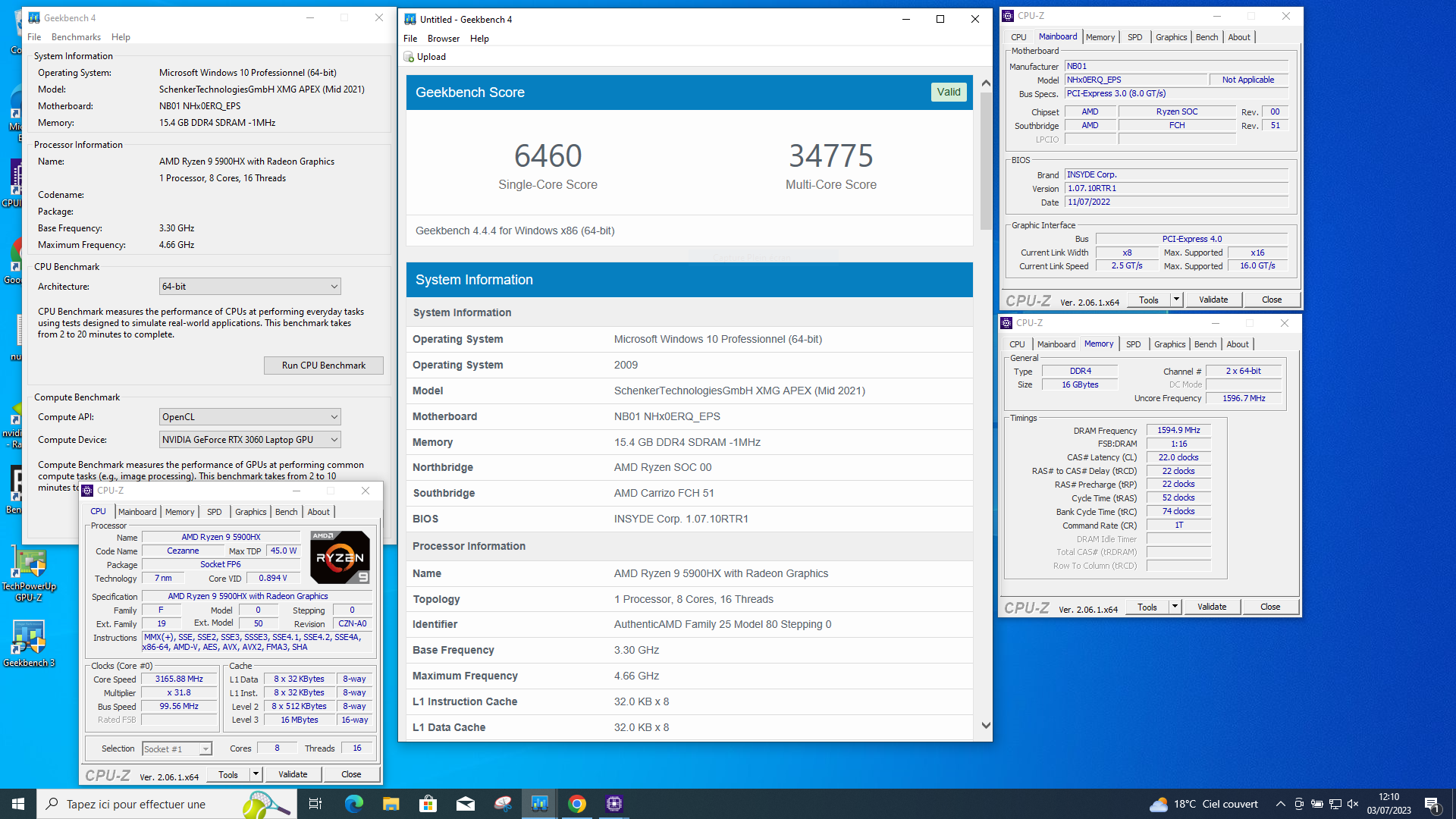Switch to Bench tab in CPU-Z CPU window

pos(286,512)
